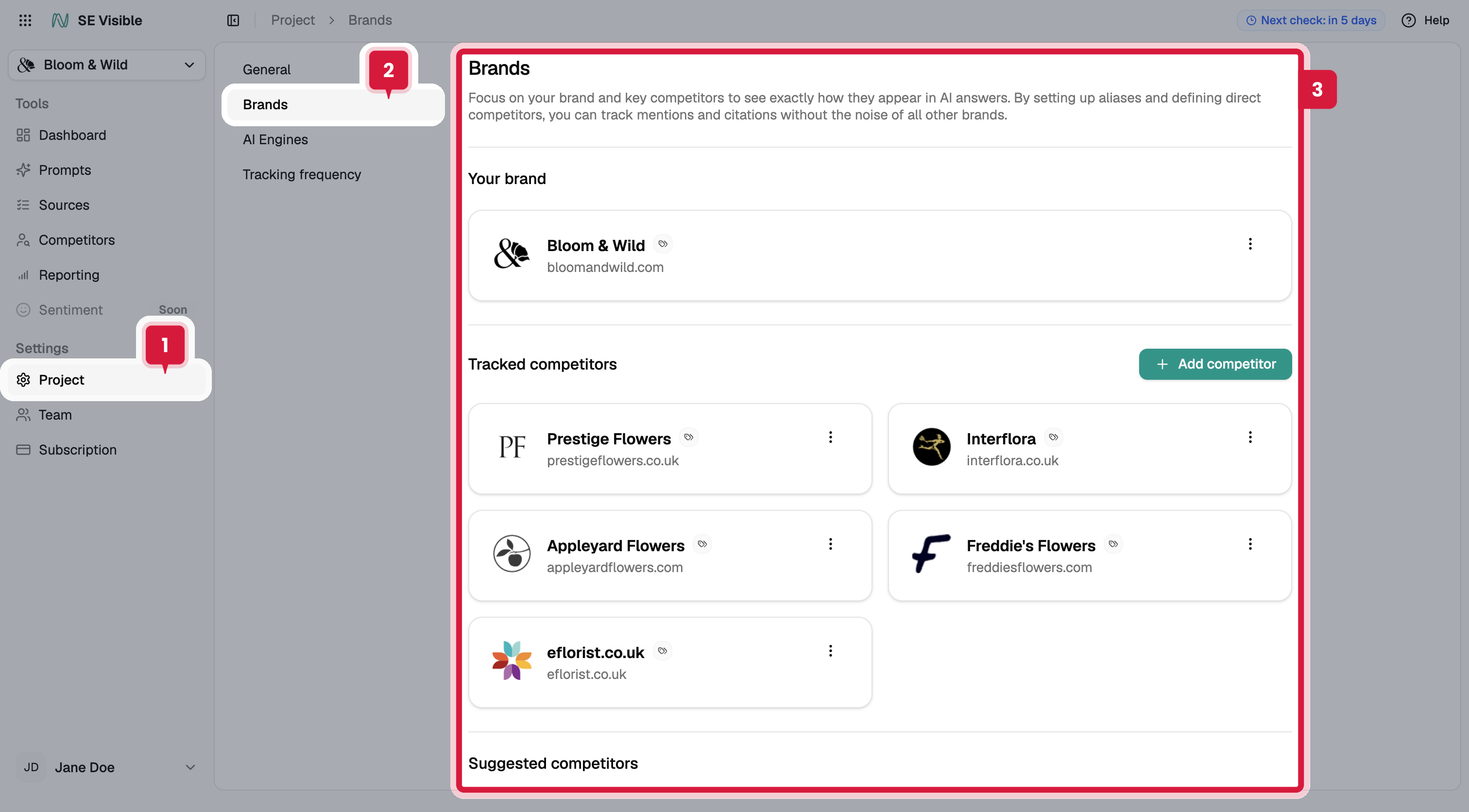This screenshot has height=812, width=1469.
Task: Expand the Bloom & Wild project dropdown
Action: click(107, 65)
